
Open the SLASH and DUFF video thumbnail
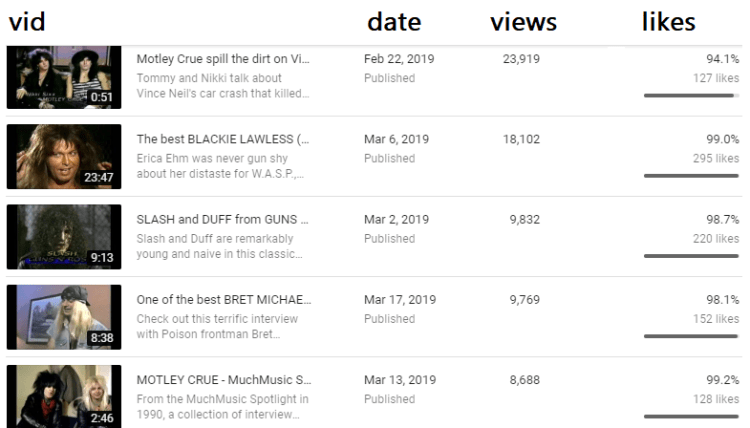click(64, 236)
